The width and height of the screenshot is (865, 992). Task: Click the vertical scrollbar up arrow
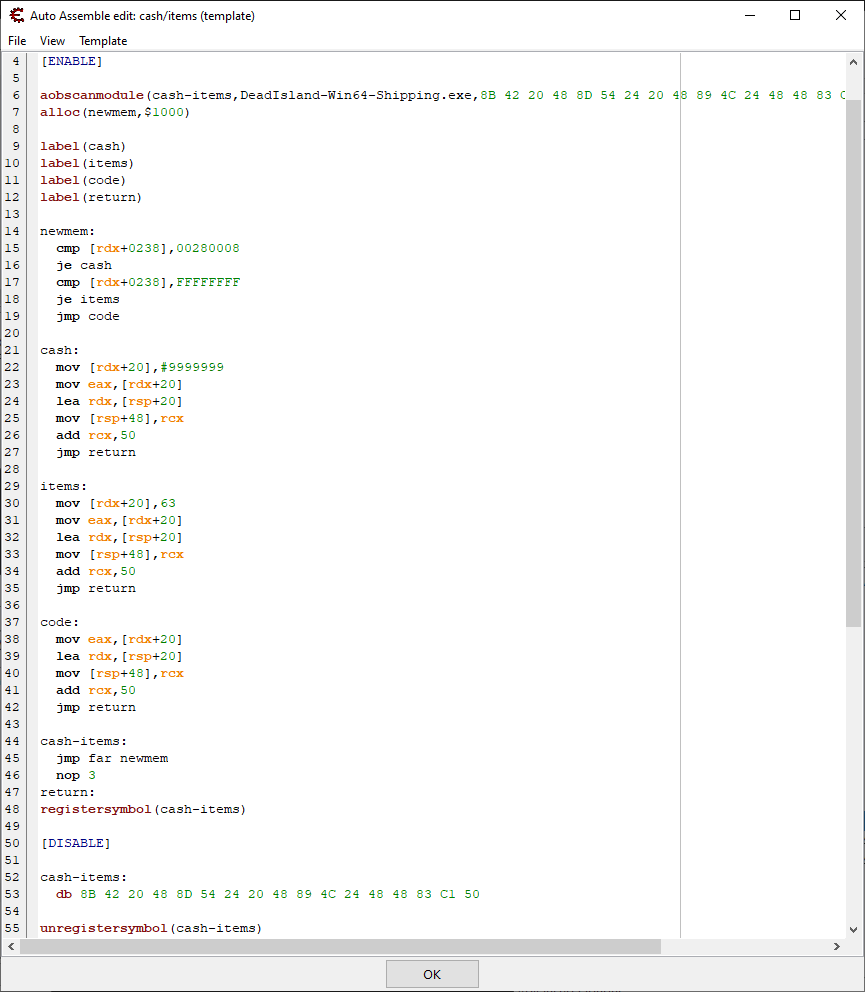853,62
